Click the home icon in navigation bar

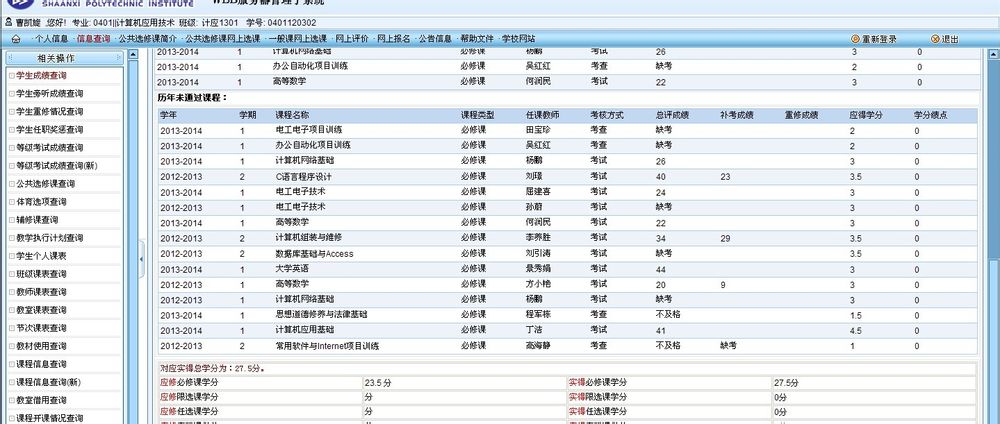16,39
